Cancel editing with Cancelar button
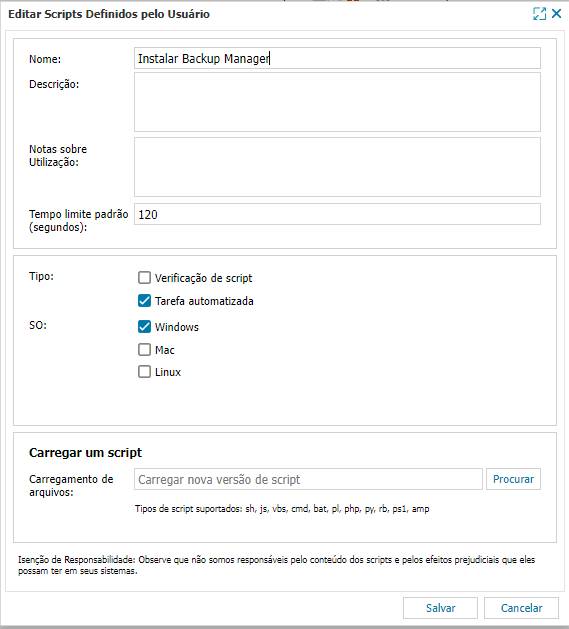 pos(521,608)
